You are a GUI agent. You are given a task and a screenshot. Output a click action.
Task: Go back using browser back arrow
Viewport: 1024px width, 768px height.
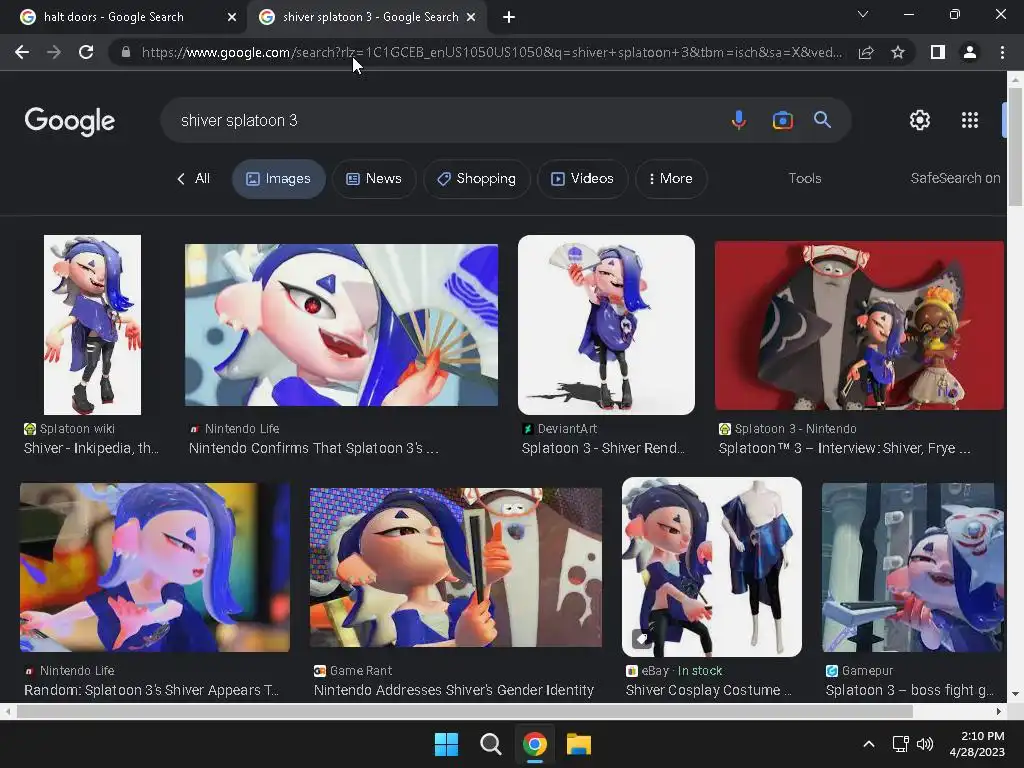coord(22,52)
